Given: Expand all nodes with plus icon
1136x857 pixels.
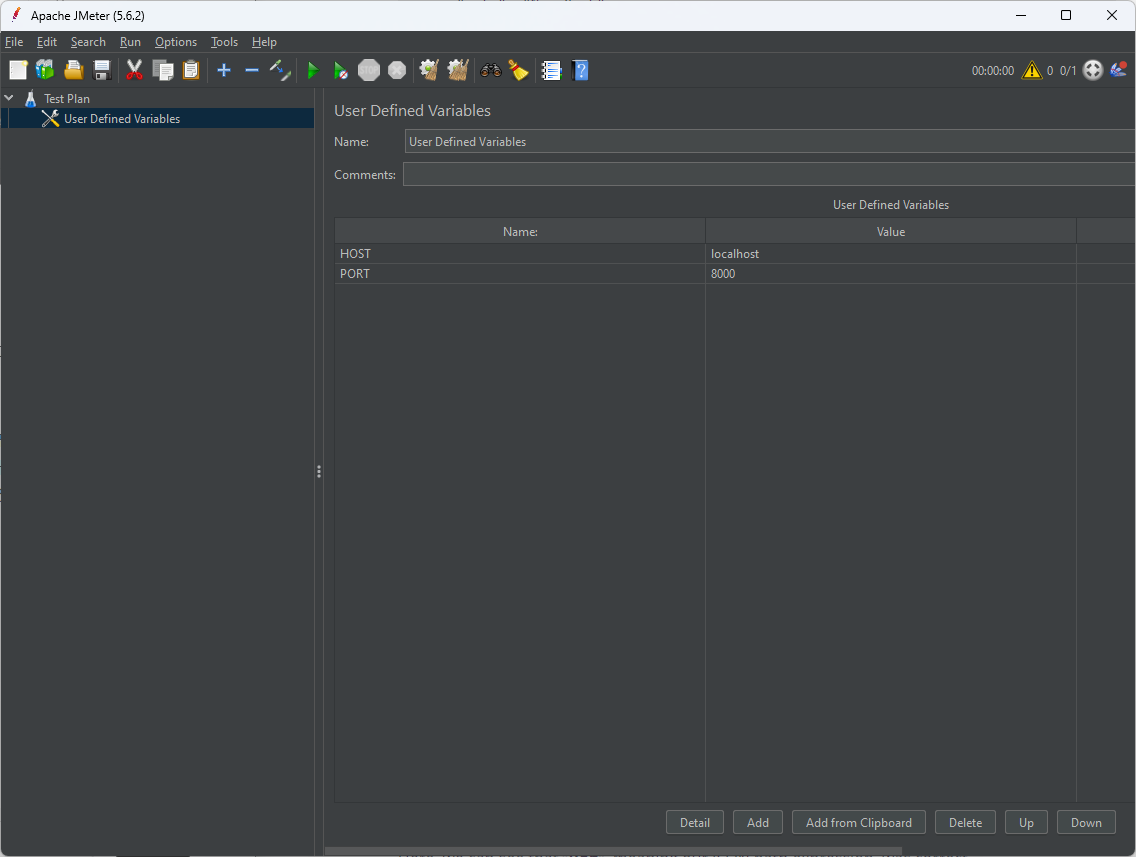Looking at the screenshot, I should (x=224, y=70).
